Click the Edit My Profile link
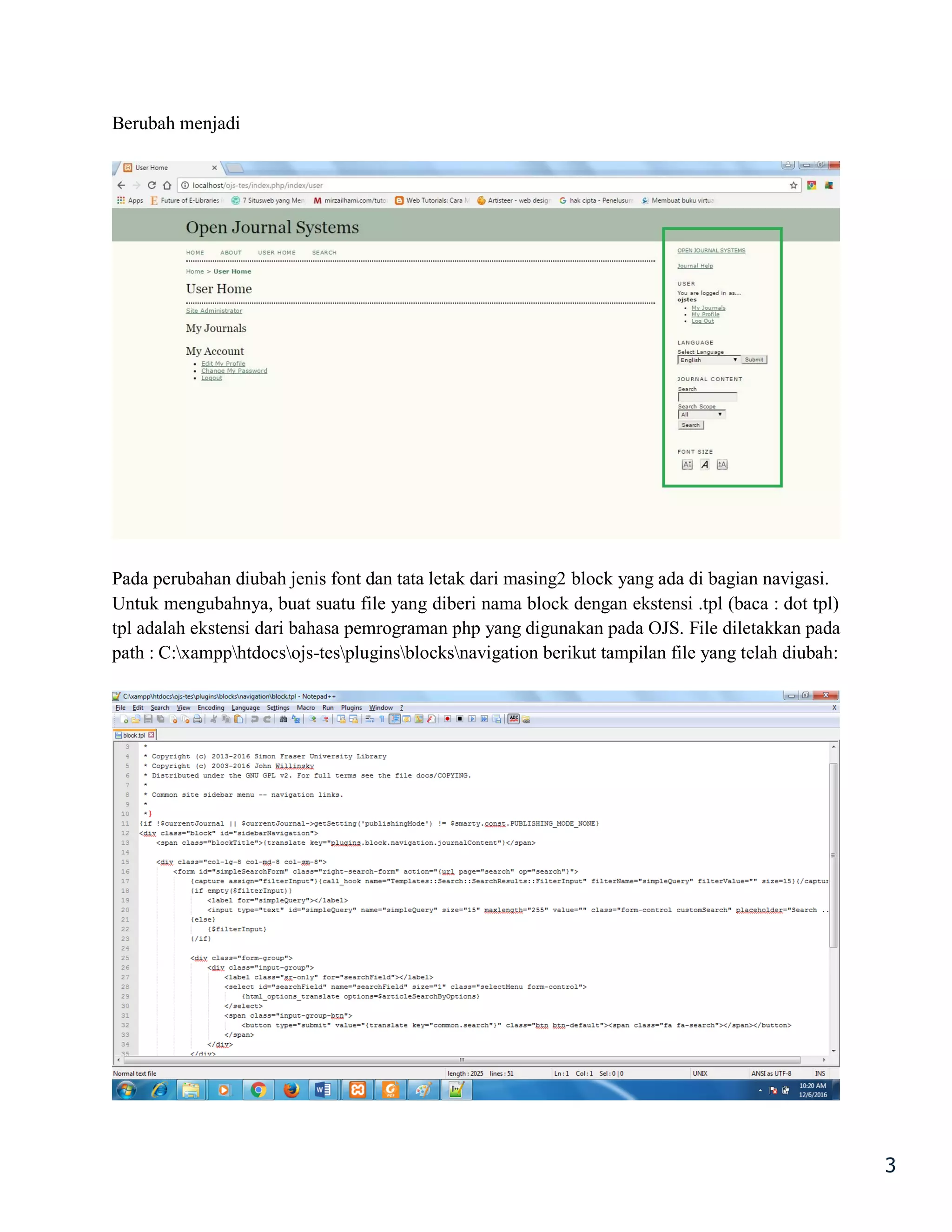The height and width of the screenshot is (1232, 952). [x=223, y=364]
